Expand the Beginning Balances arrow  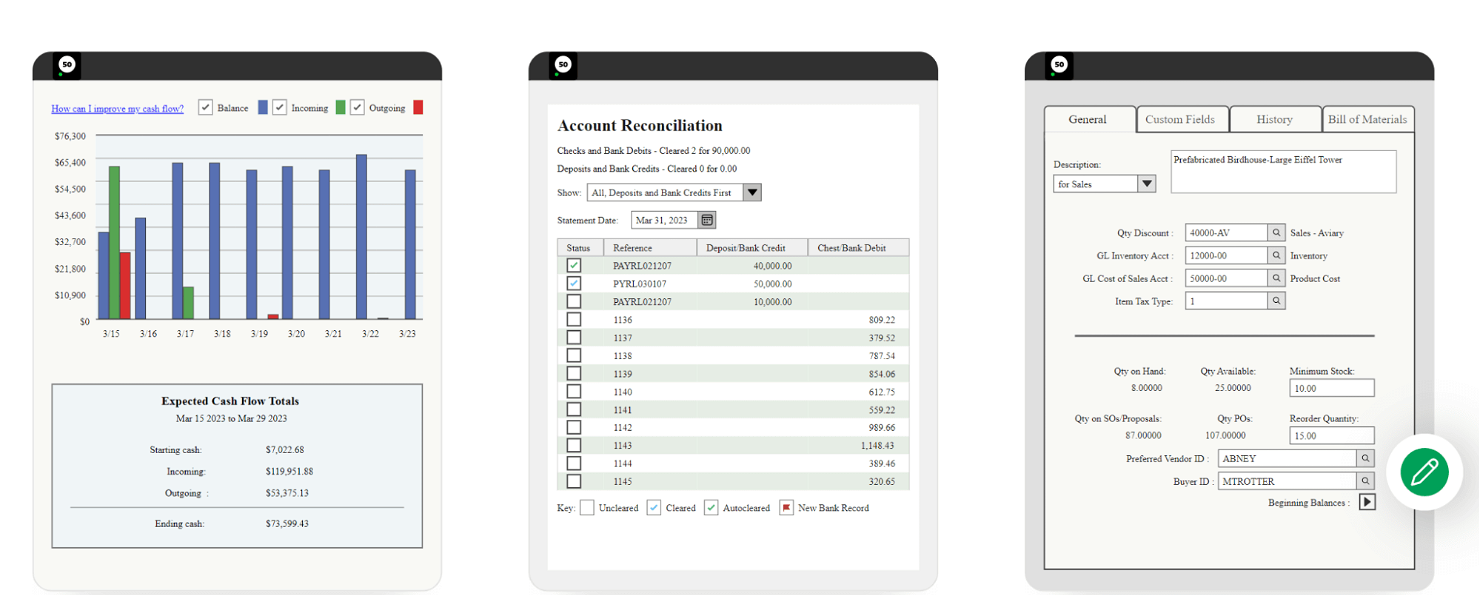pyautogui.click(x=1369, y=502)
